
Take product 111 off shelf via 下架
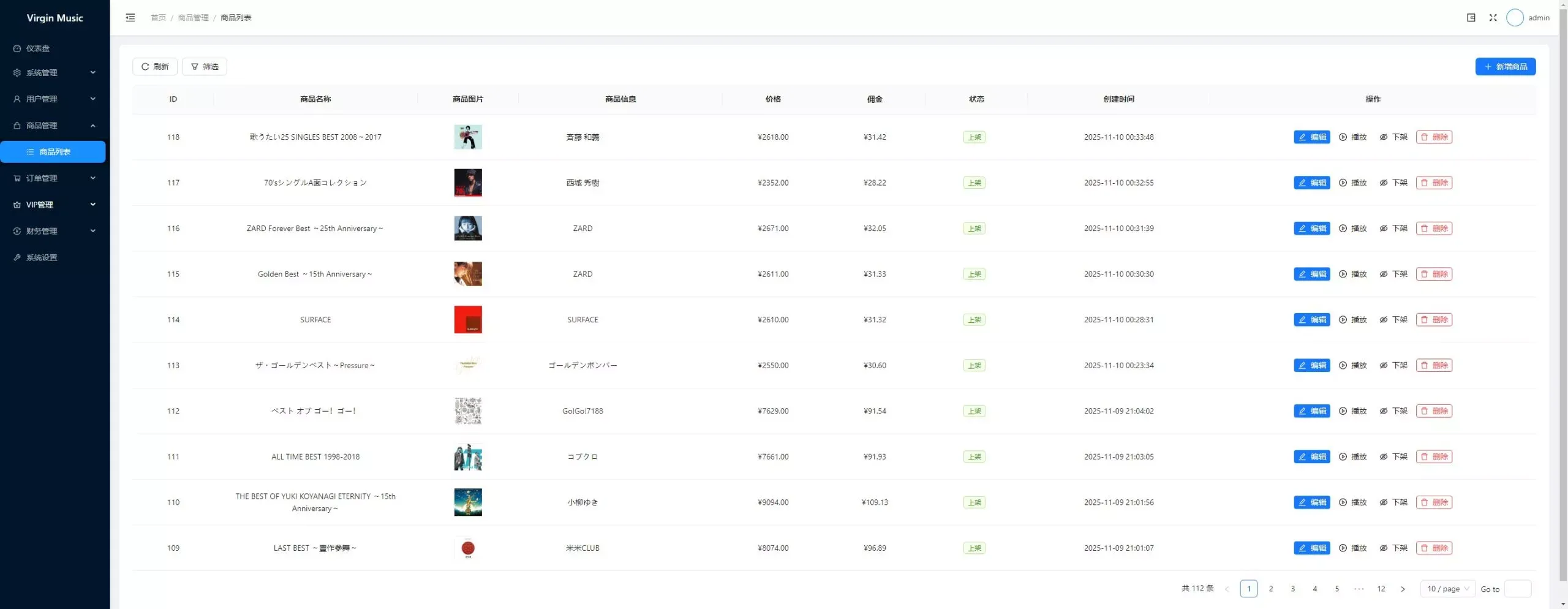(x=1393, y=456)
